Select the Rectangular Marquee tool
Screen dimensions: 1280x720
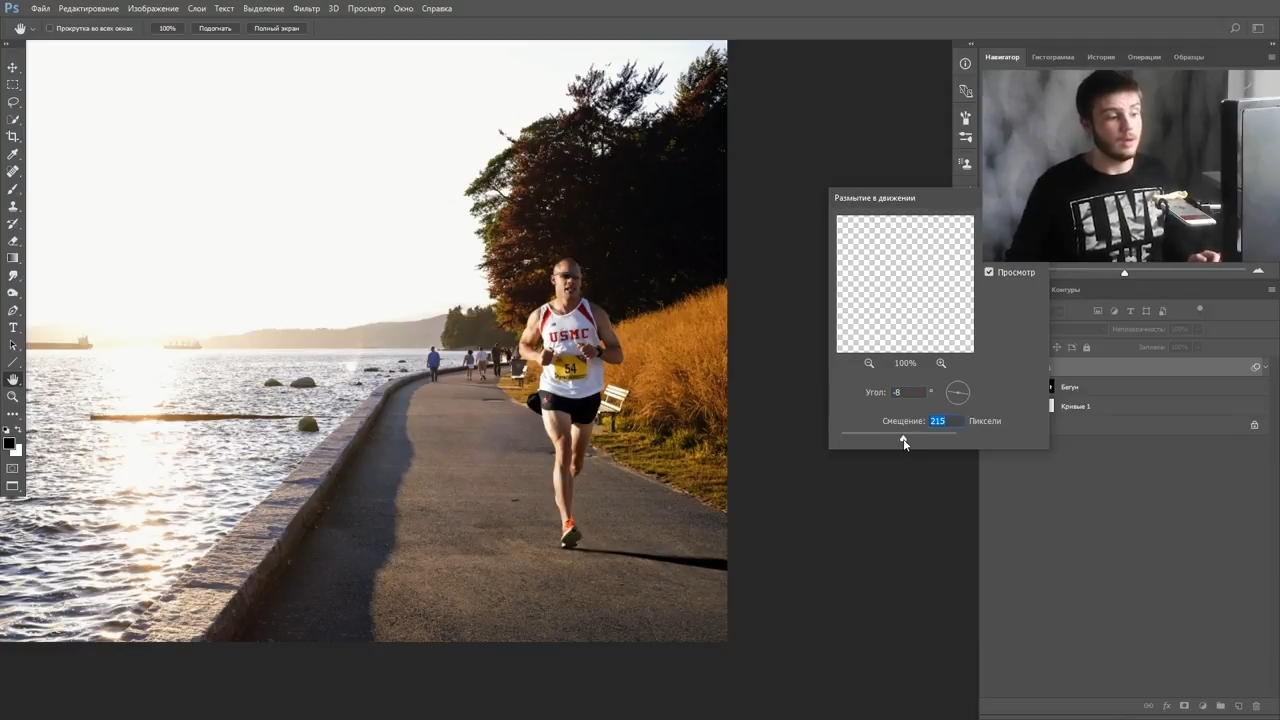(13, 85)
